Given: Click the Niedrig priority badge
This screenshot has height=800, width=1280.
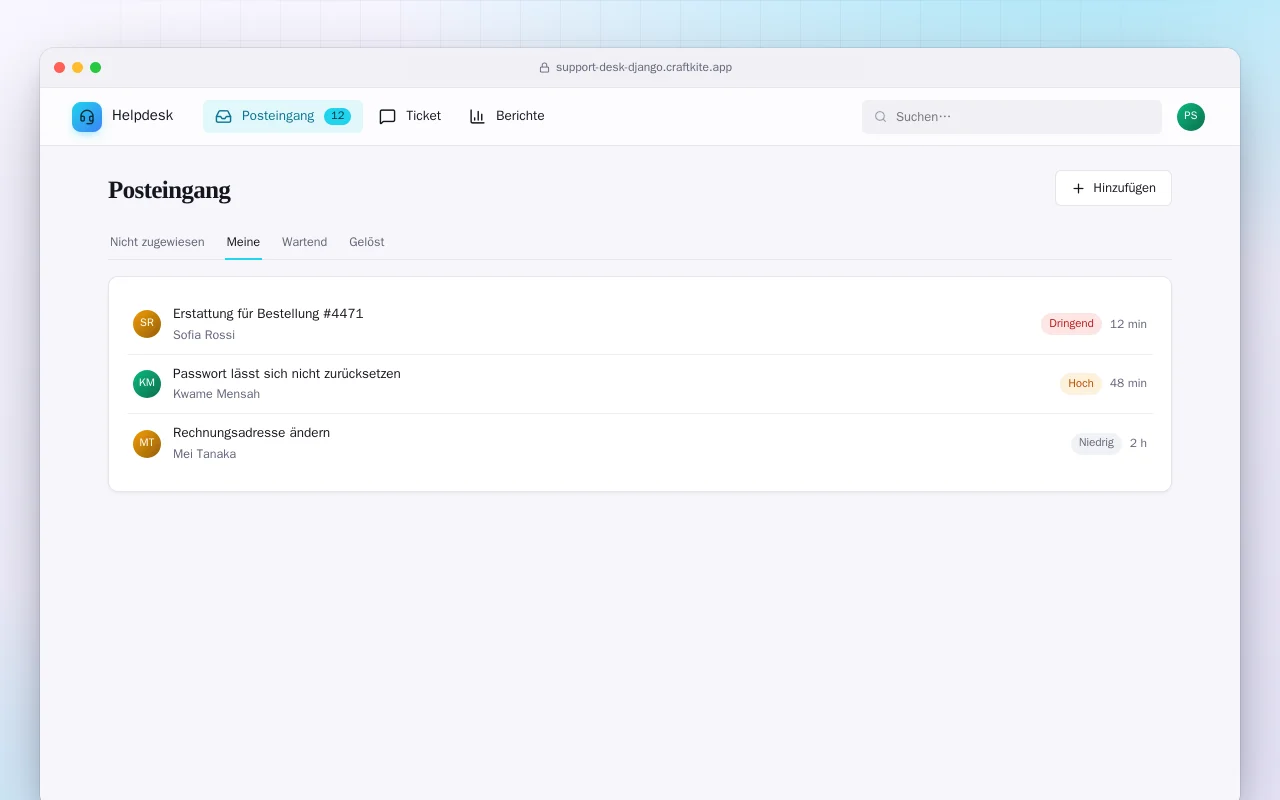Looking at the screenshot, I should click(1096, 443).
